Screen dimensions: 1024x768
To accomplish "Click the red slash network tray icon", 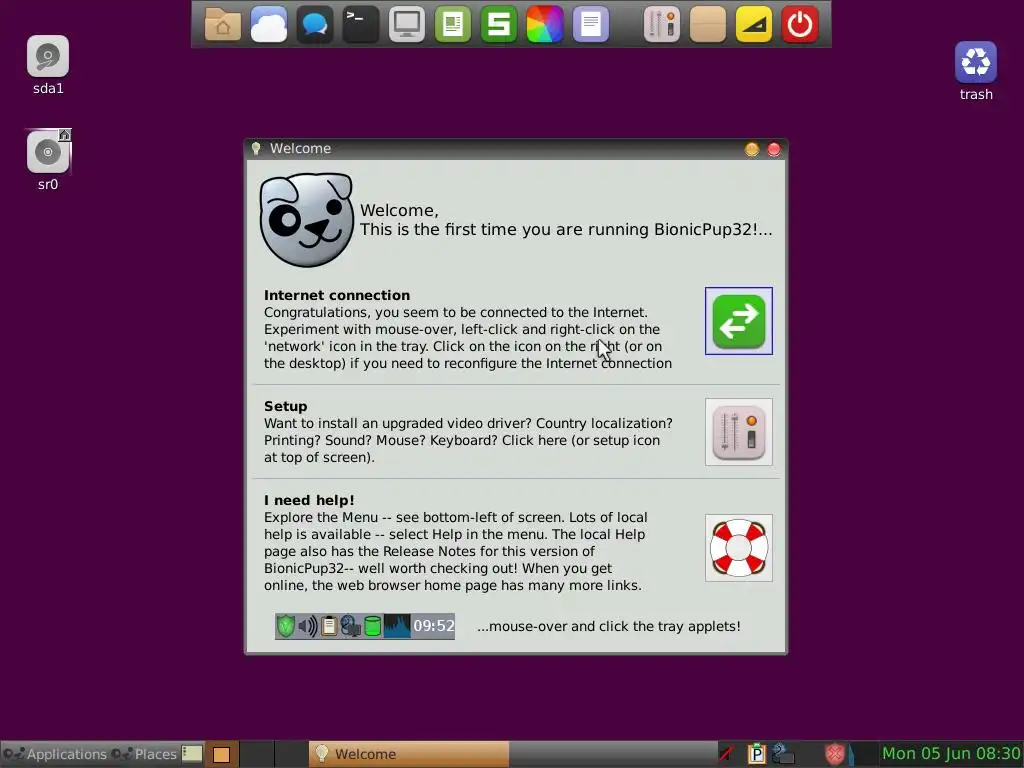I will [x=726, y=754].
